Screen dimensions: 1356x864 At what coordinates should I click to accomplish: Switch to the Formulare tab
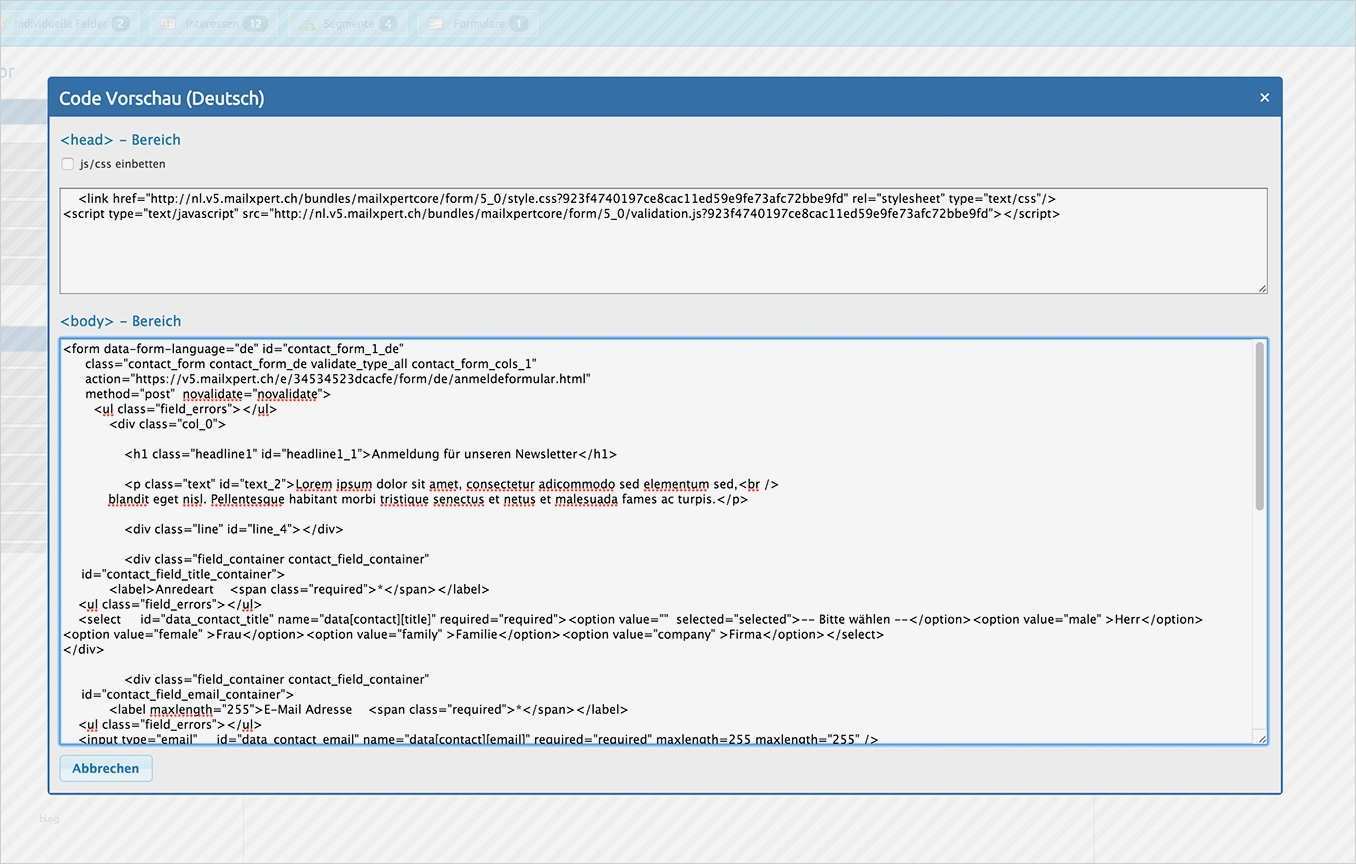(477, 22)
